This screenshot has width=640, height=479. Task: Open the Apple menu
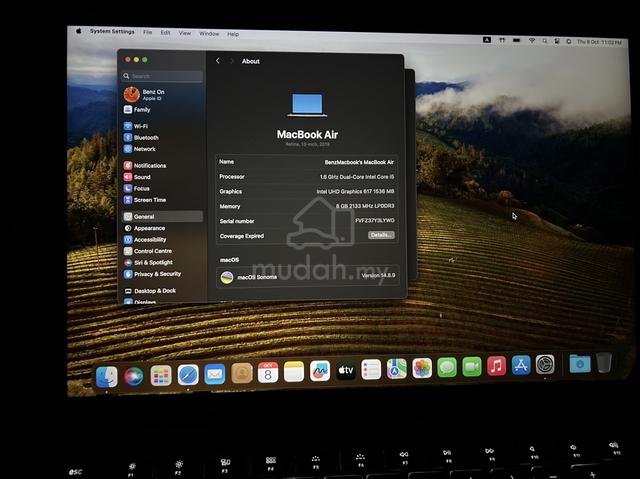(x=78, y=31)
